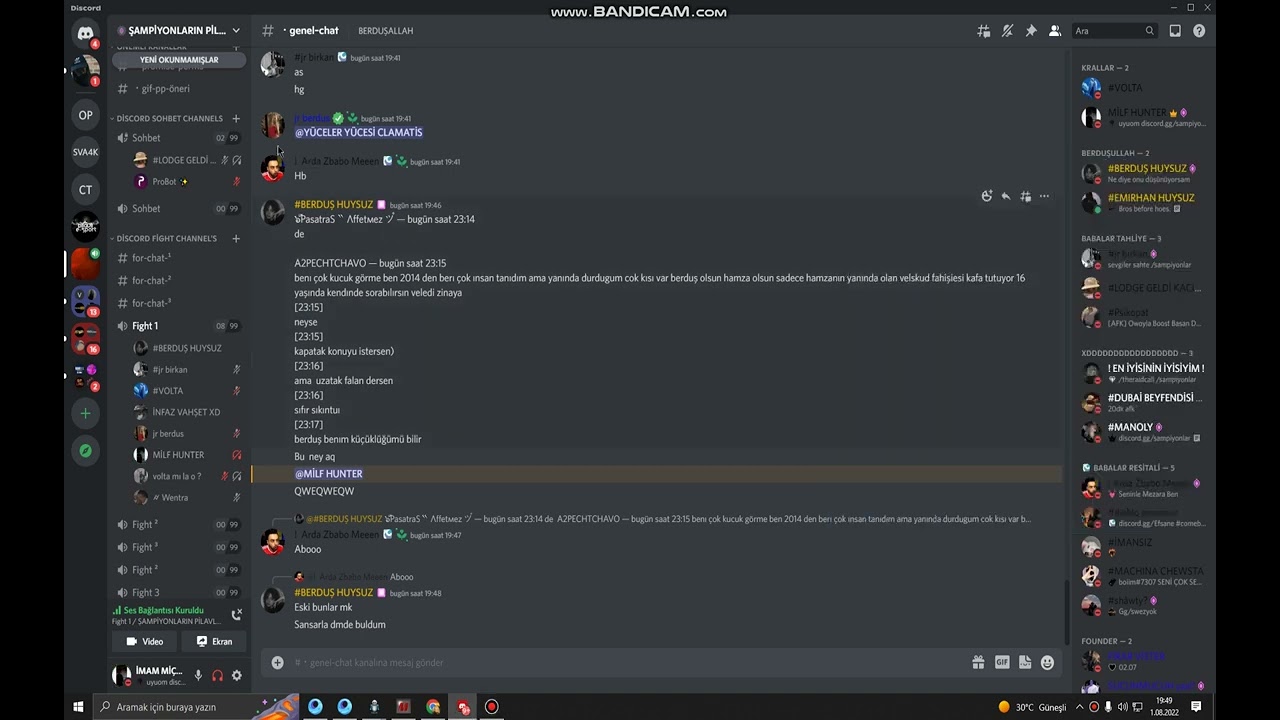1280x720 pixels.
Task: Toggle microphone mute in user panel
Action: coord(198,675)
